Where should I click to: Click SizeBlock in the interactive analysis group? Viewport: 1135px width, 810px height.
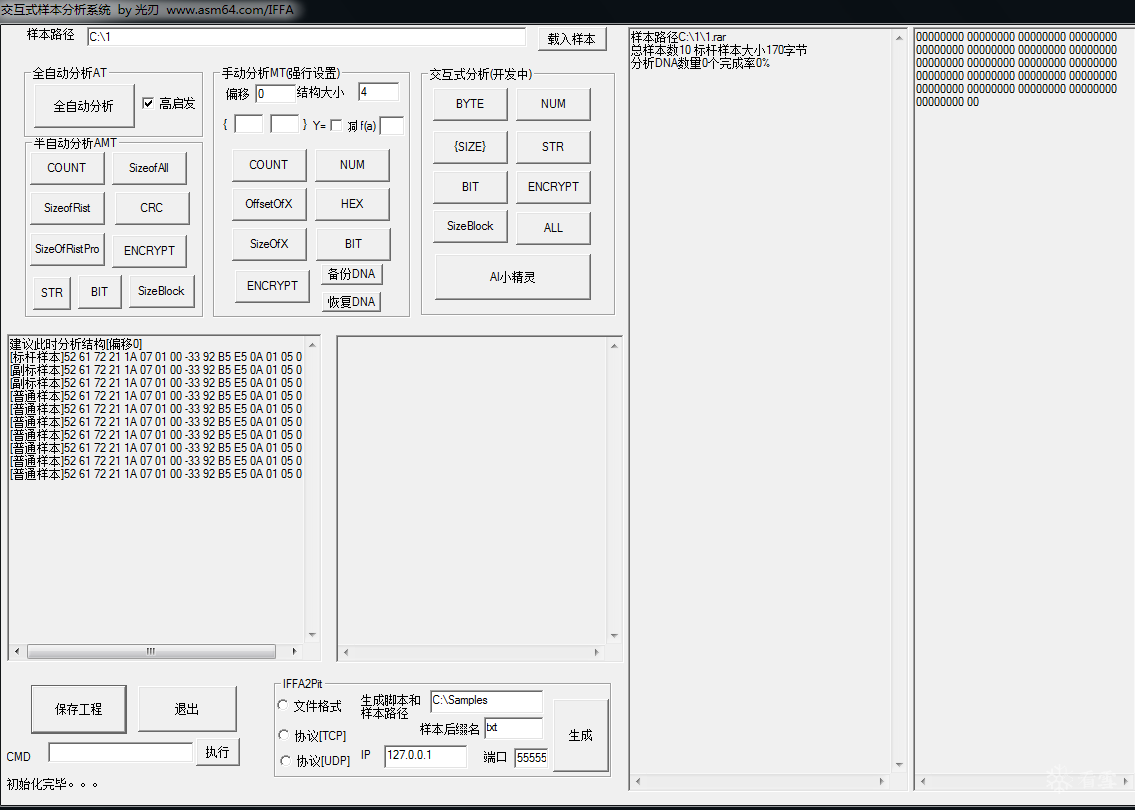[x=471, y=226]
